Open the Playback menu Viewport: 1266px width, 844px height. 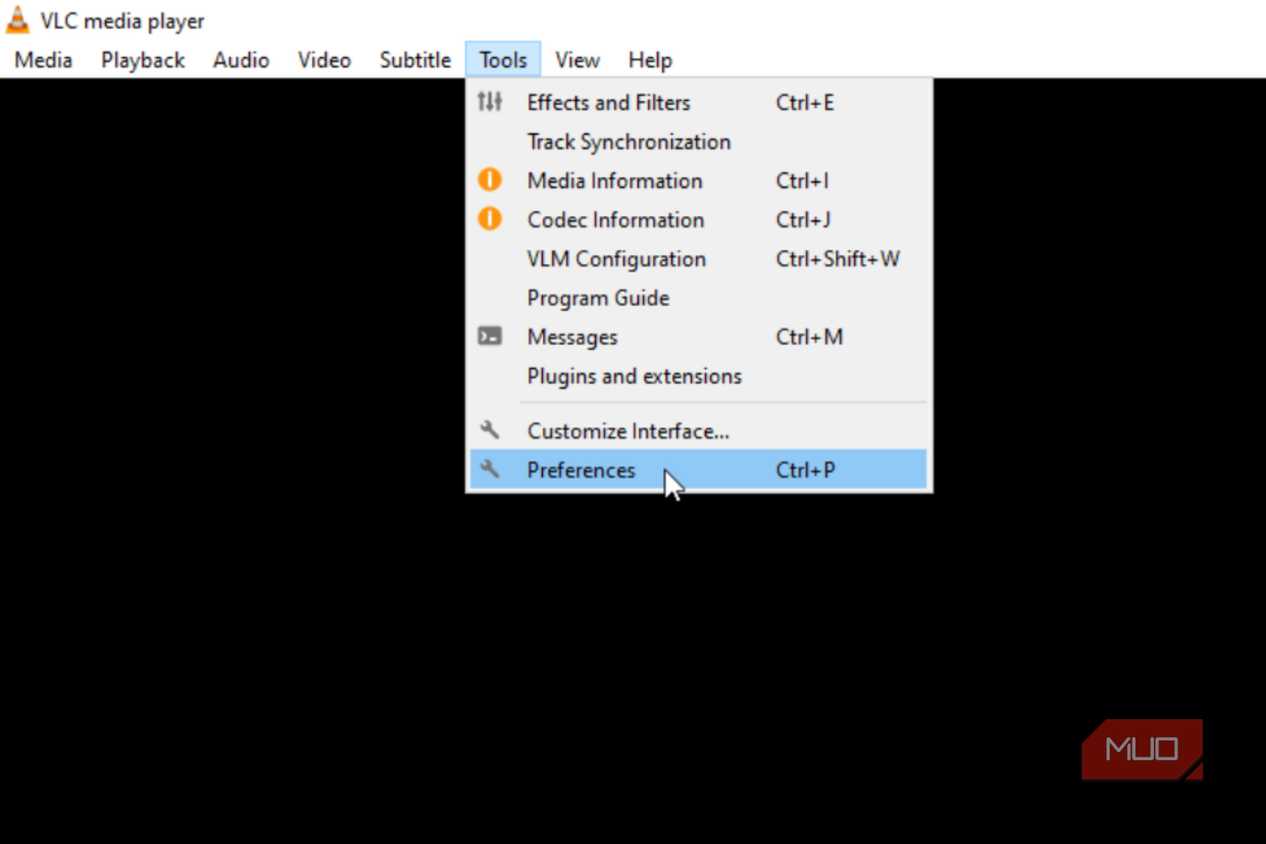click(143, 60)
